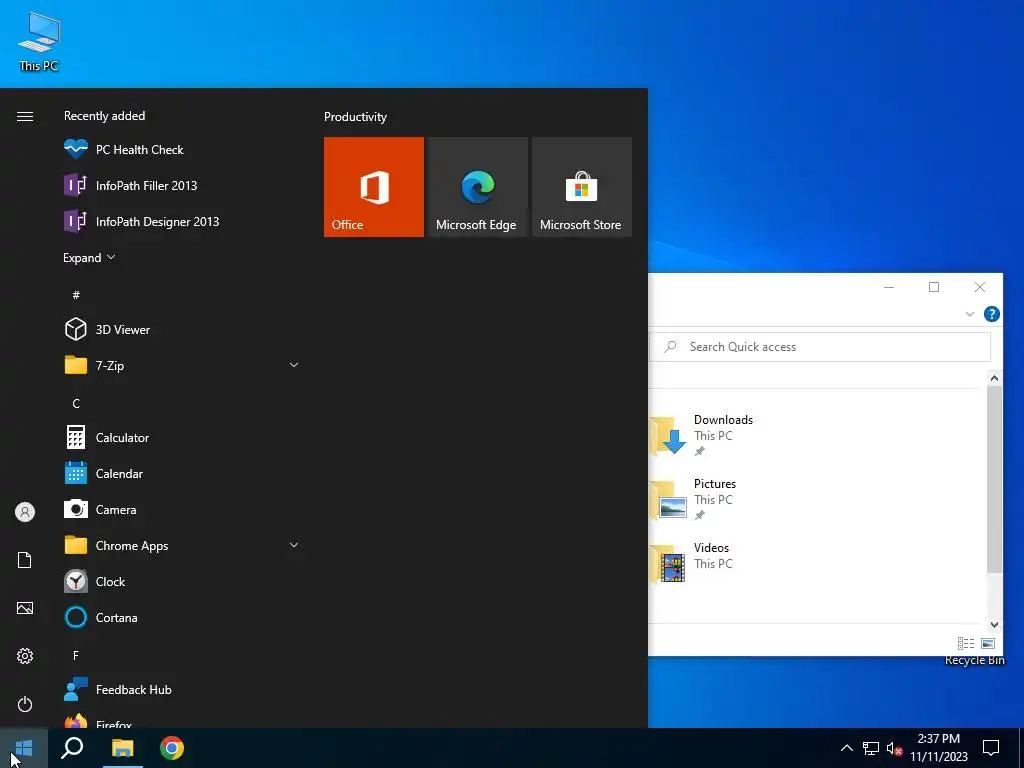1024x768 pixels.
Task: Click the Productivity group title
Action: [355, 117]
